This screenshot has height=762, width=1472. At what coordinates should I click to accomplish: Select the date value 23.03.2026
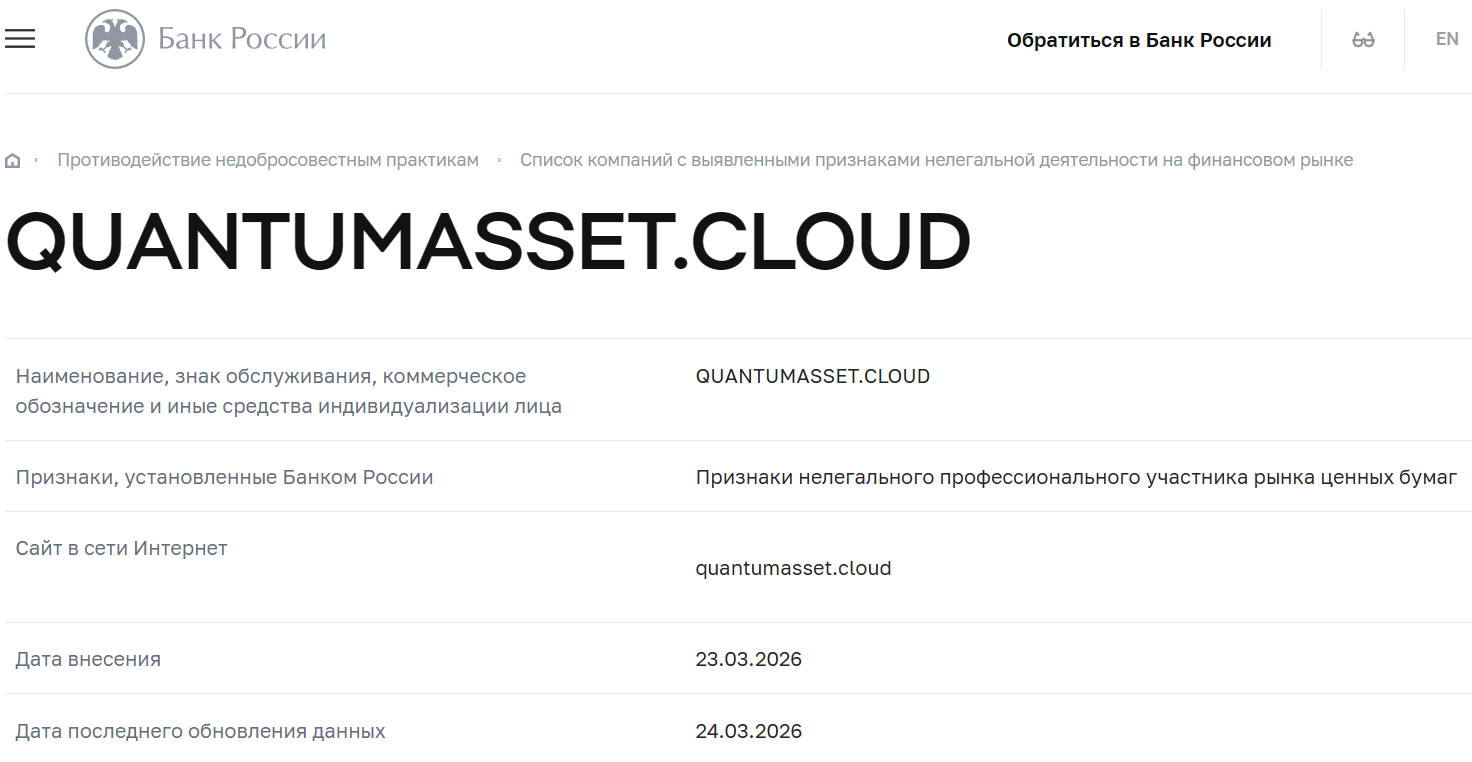pos(749,659)
